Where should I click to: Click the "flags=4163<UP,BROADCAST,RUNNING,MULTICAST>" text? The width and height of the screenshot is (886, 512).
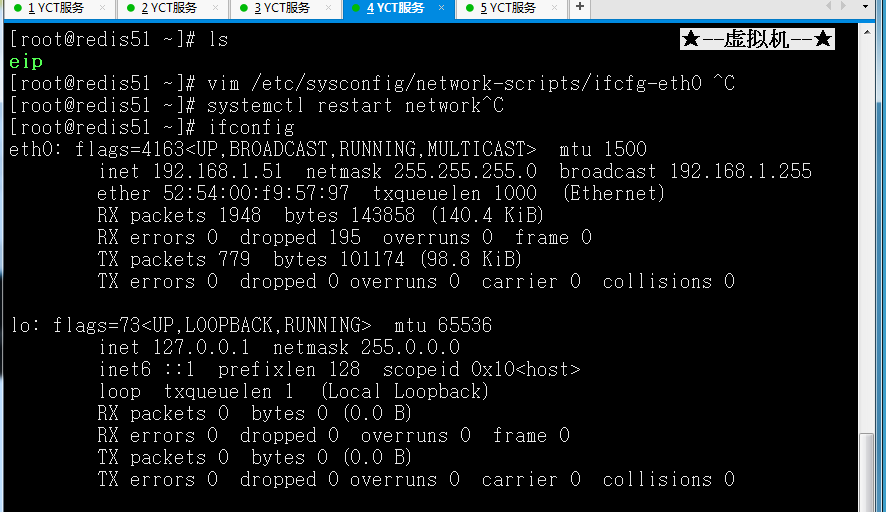[x=305, y=150]
